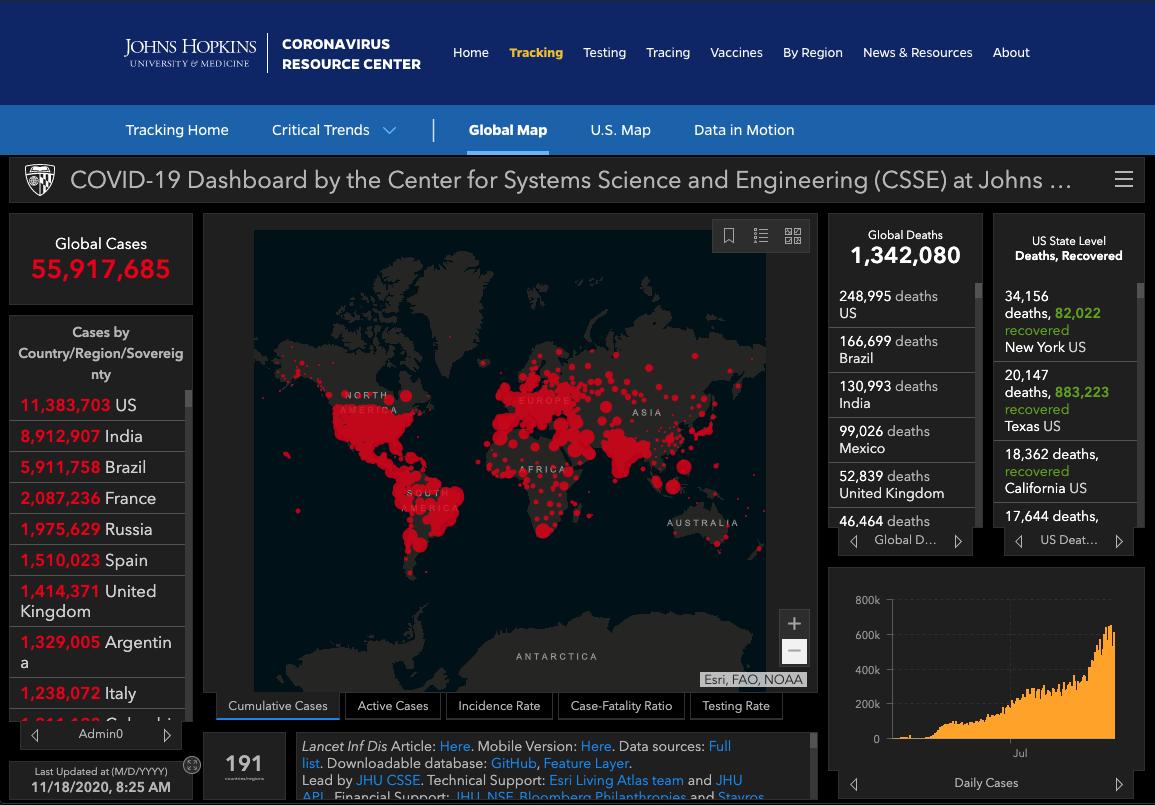
Task: Click the expand fullscreen icon near Last Updated
Action: click(192, 765)
